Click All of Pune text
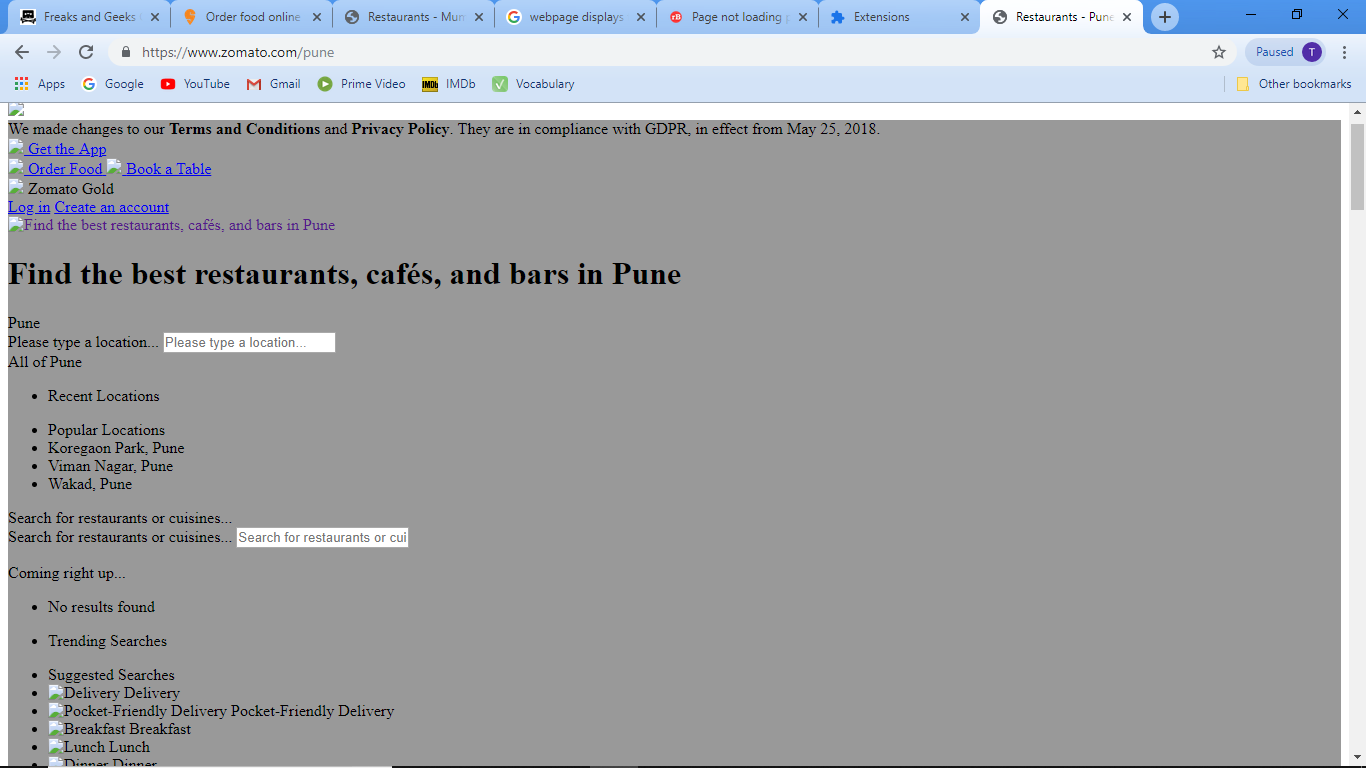 [45, 362]
